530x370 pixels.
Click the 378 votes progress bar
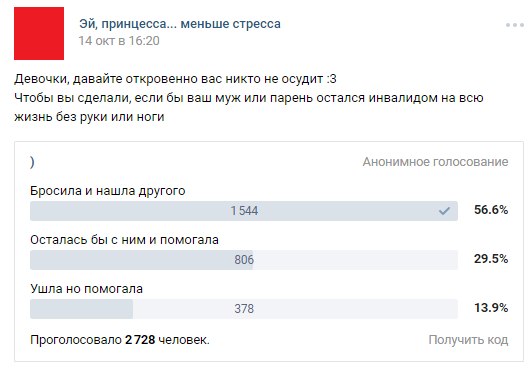point(244,309)
